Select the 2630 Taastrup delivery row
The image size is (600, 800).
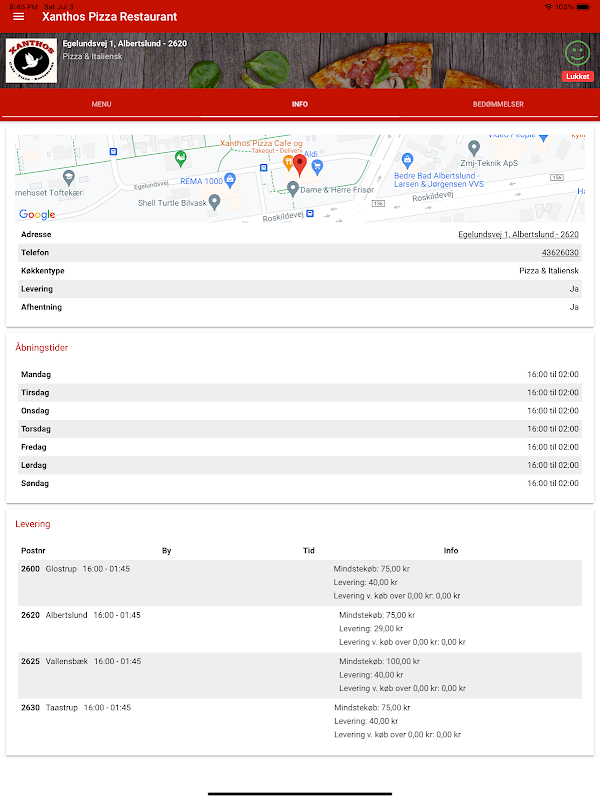tap(300, 721)
